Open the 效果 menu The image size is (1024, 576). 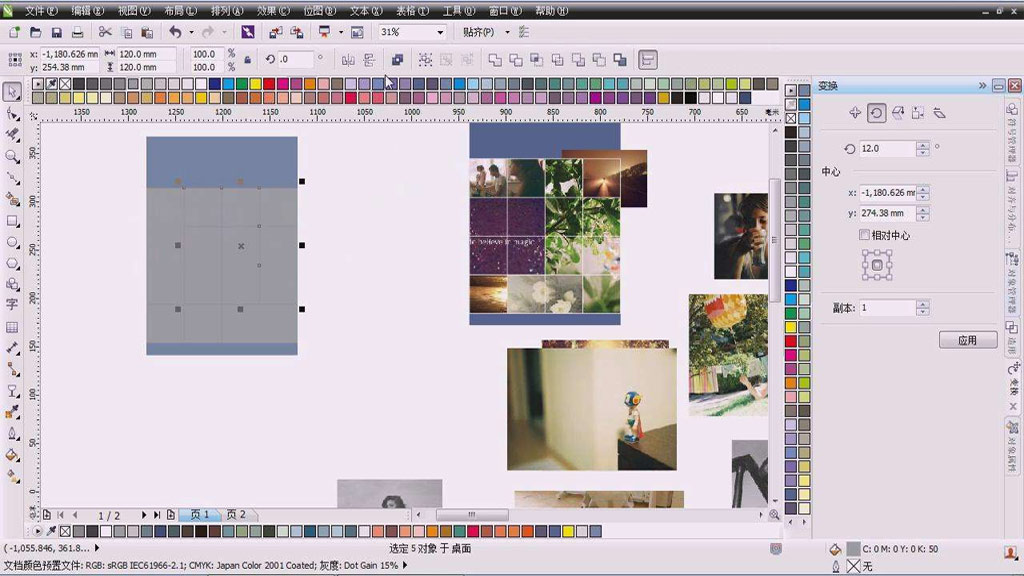(272, 10)
